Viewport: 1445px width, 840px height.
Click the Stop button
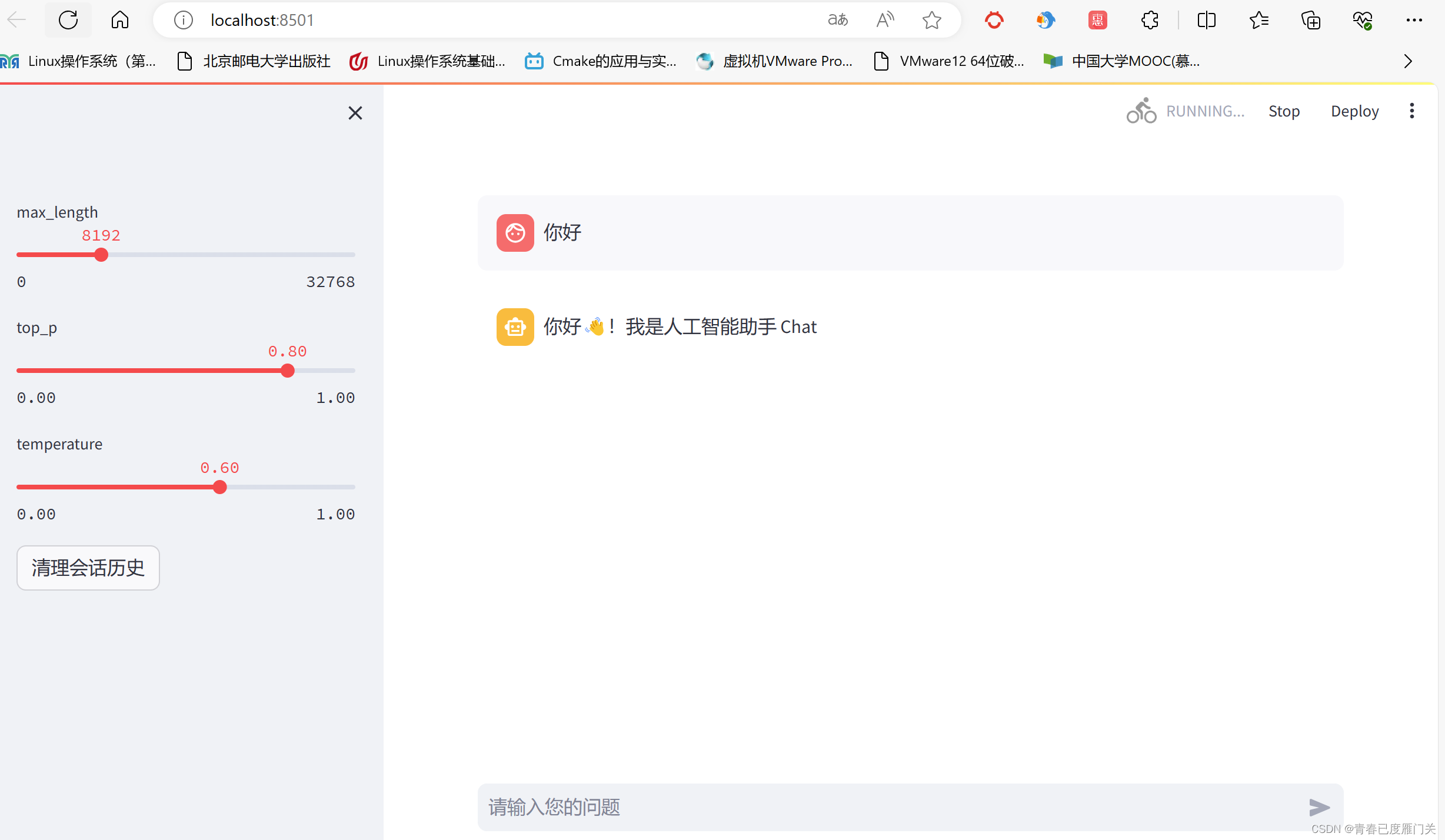pyautogui.click(x=1284, y=111)
